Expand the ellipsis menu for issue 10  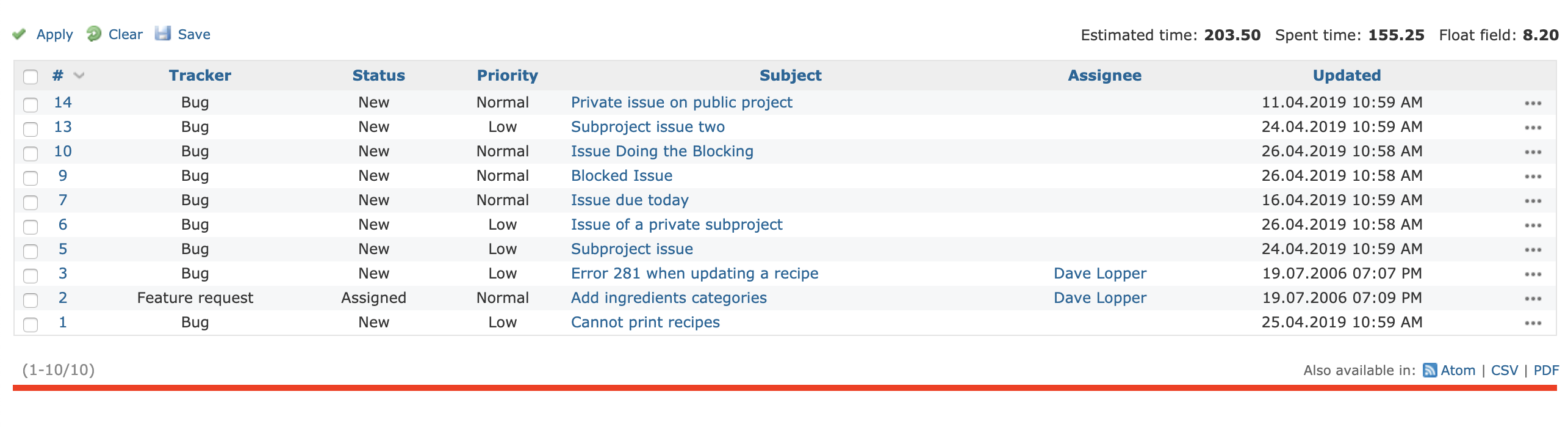coord(1533,152)
